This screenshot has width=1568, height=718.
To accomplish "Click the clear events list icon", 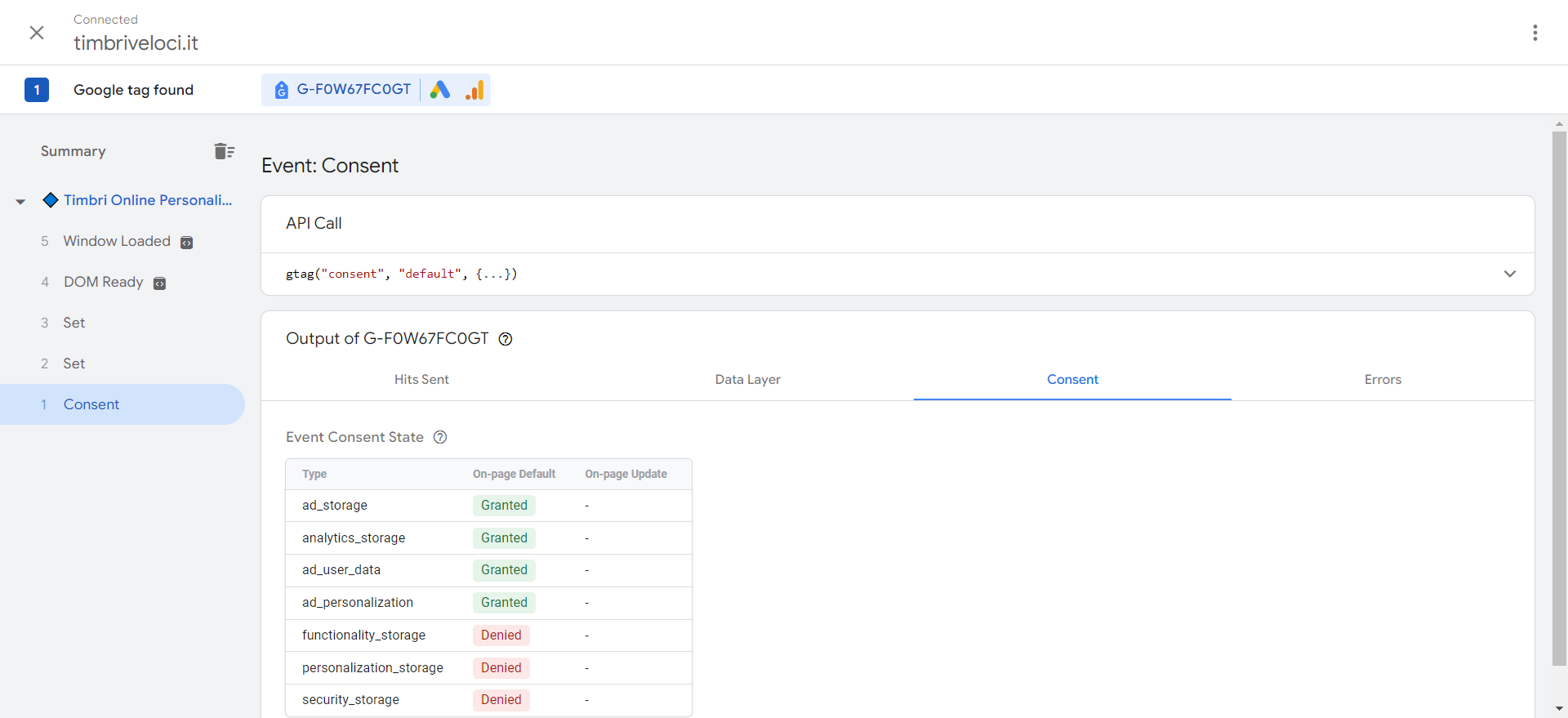I will (224, 151).
